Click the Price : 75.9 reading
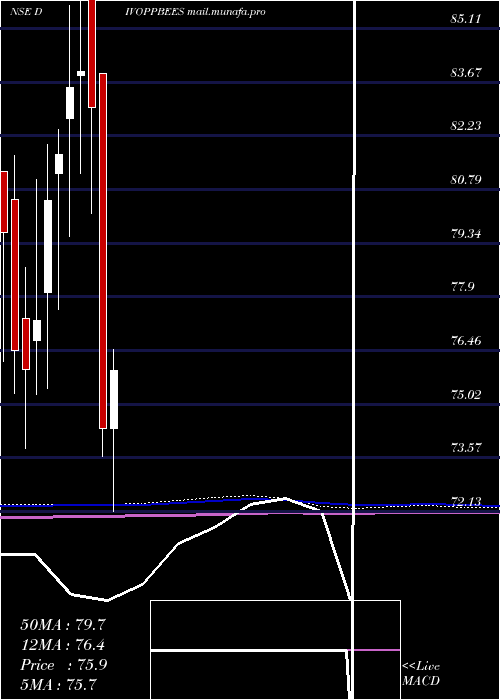This screenshot has width=500, height=700. point(63,665)
